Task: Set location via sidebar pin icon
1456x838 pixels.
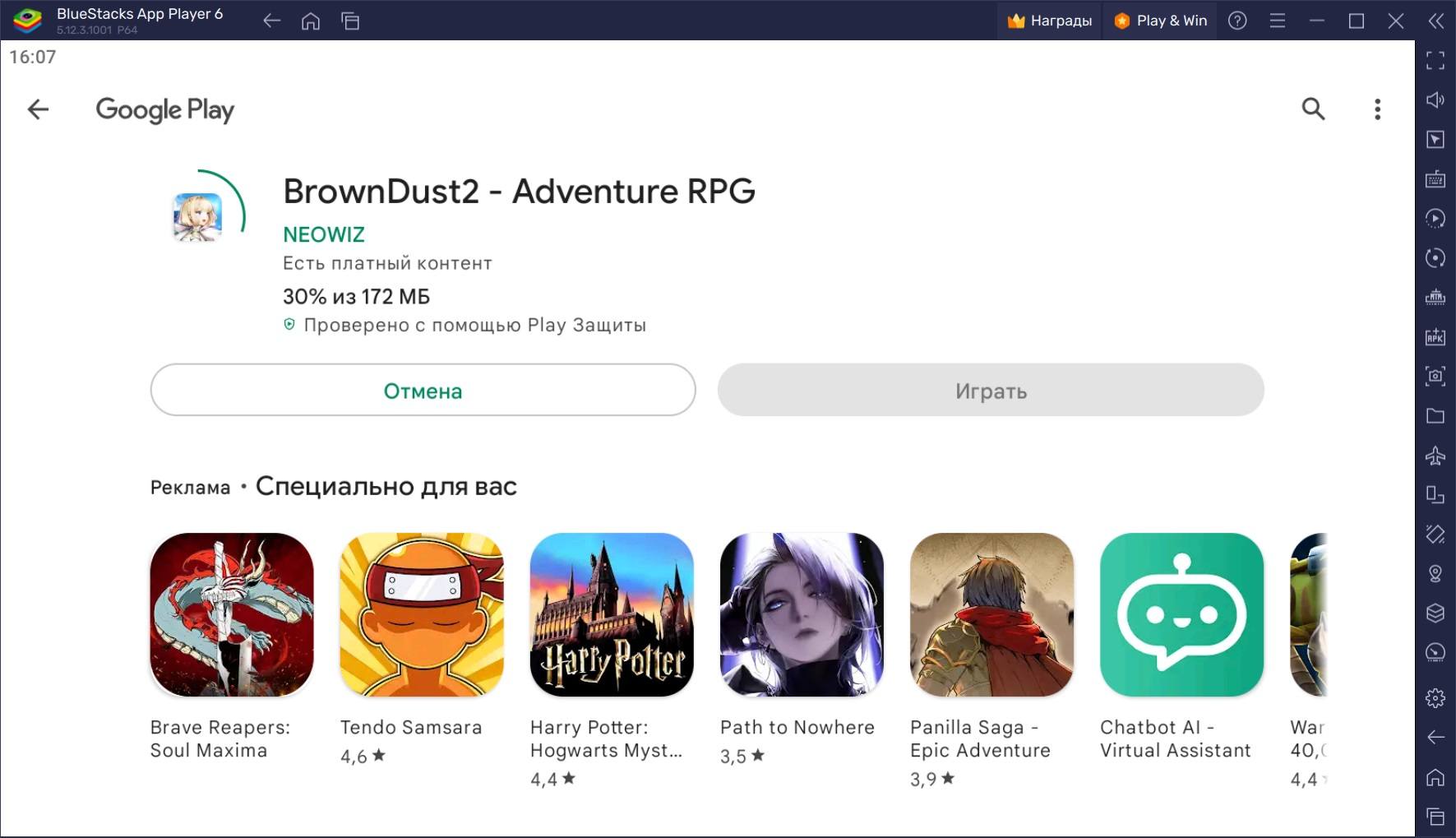Action: pyautogui.click(x=1435, y=573)
